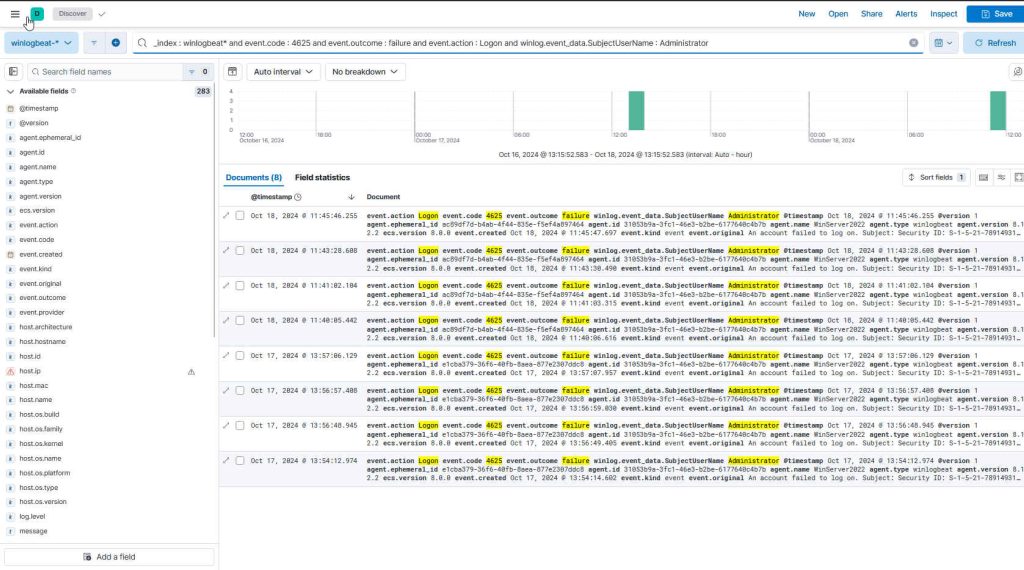Refresh the query results
The width and height of the screenshot is (1024, 570).
994,43
